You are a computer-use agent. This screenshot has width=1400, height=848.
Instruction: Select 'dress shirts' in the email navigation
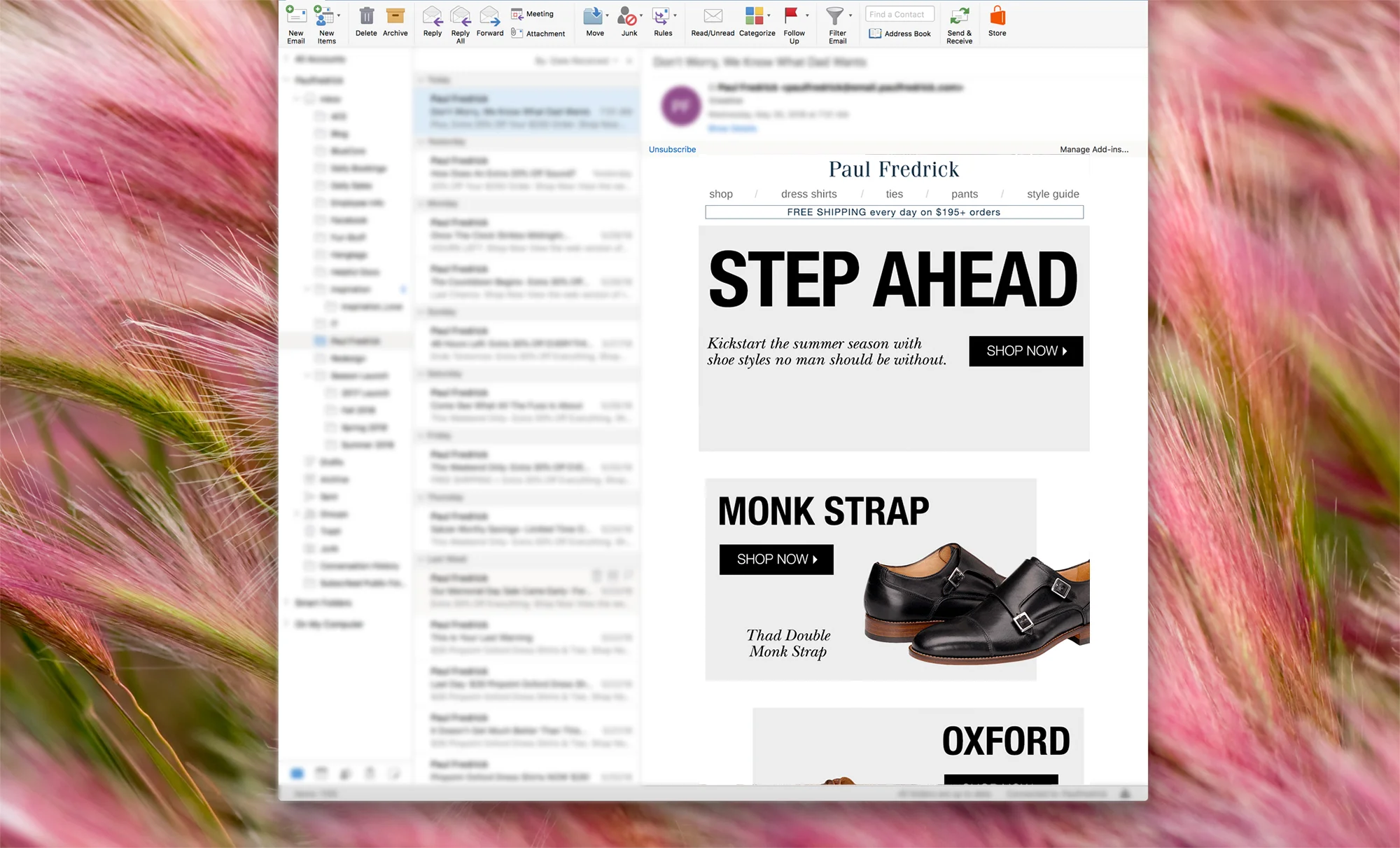pos(809,194)
